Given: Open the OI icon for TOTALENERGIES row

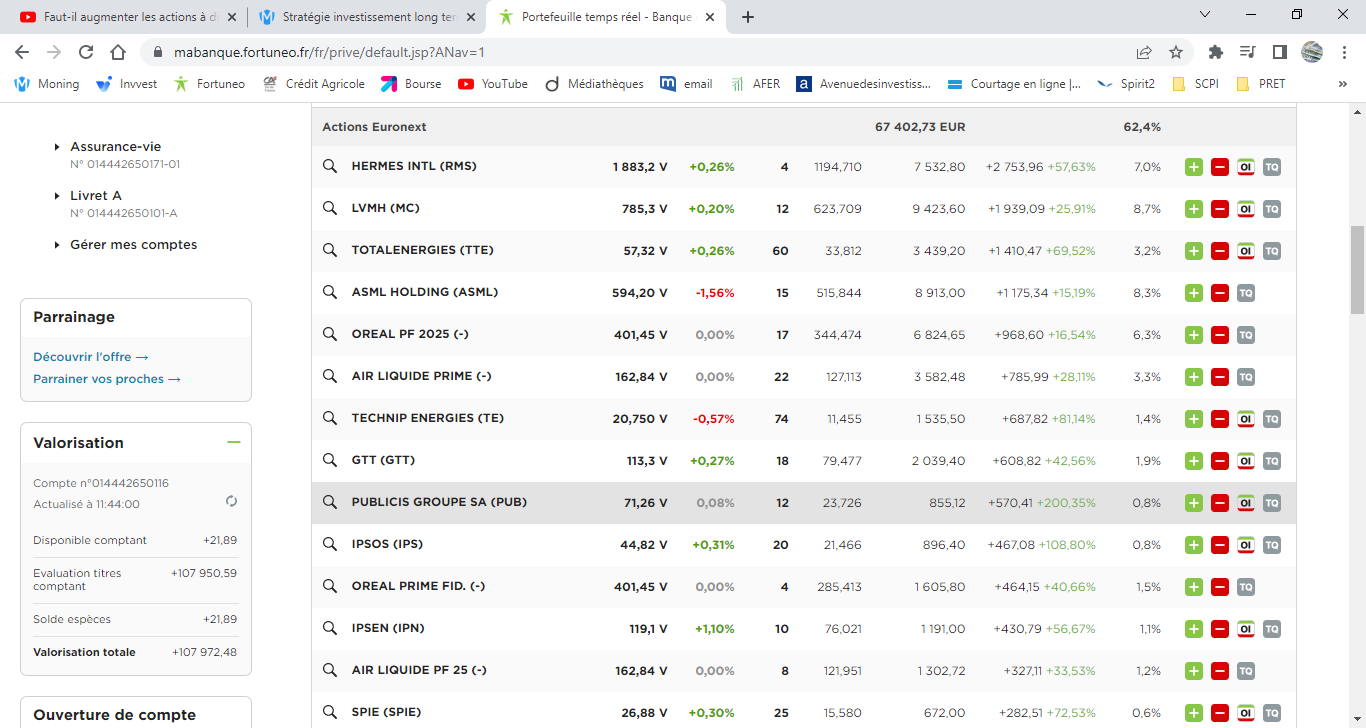Looking at the screenshot, I should pyautogui.click(x=1246, y=251).
